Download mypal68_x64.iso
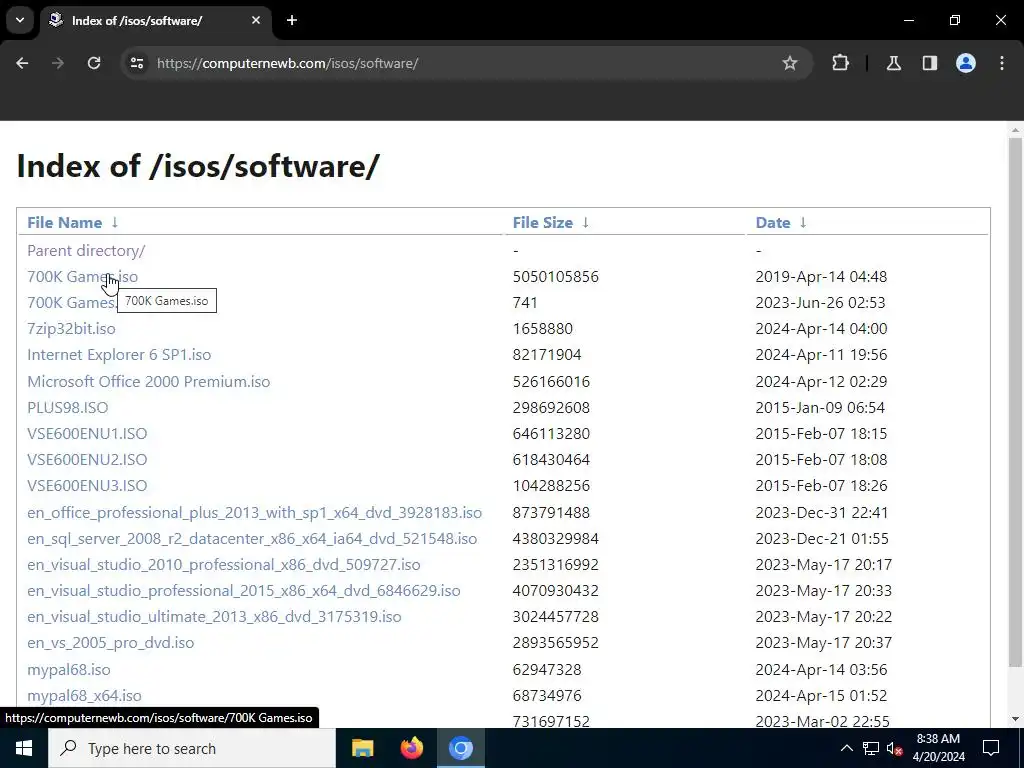 (x=84, y=697)
